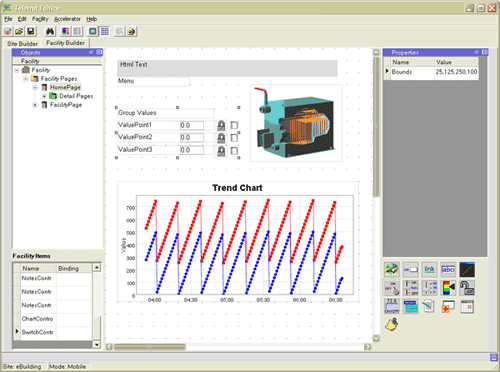Screen dimensions: 500x372
Task: Collapse the Facility Pages tree node
Action: (x=26, y=79)
